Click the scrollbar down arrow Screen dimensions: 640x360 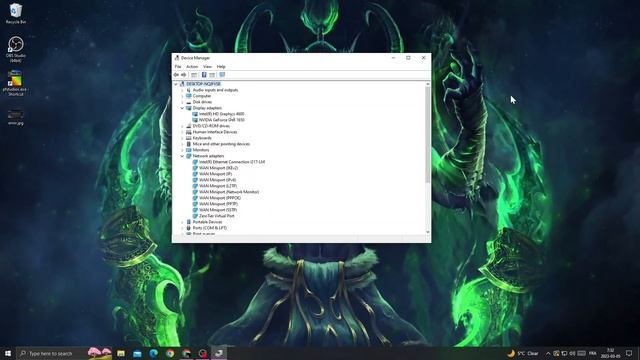point(427,232)
